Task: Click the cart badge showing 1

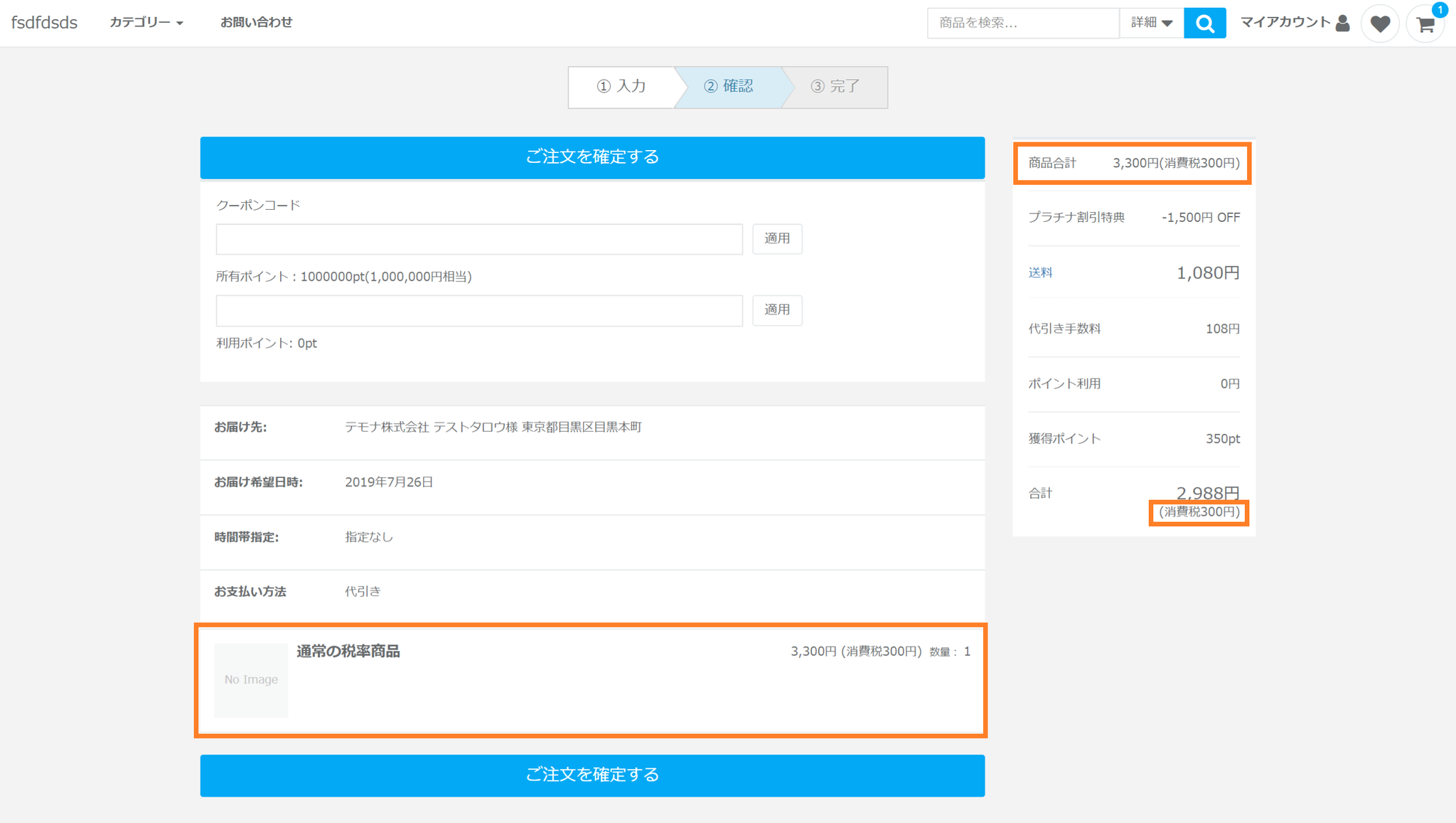Action: pyautogui.click(x=1440, y=10)
